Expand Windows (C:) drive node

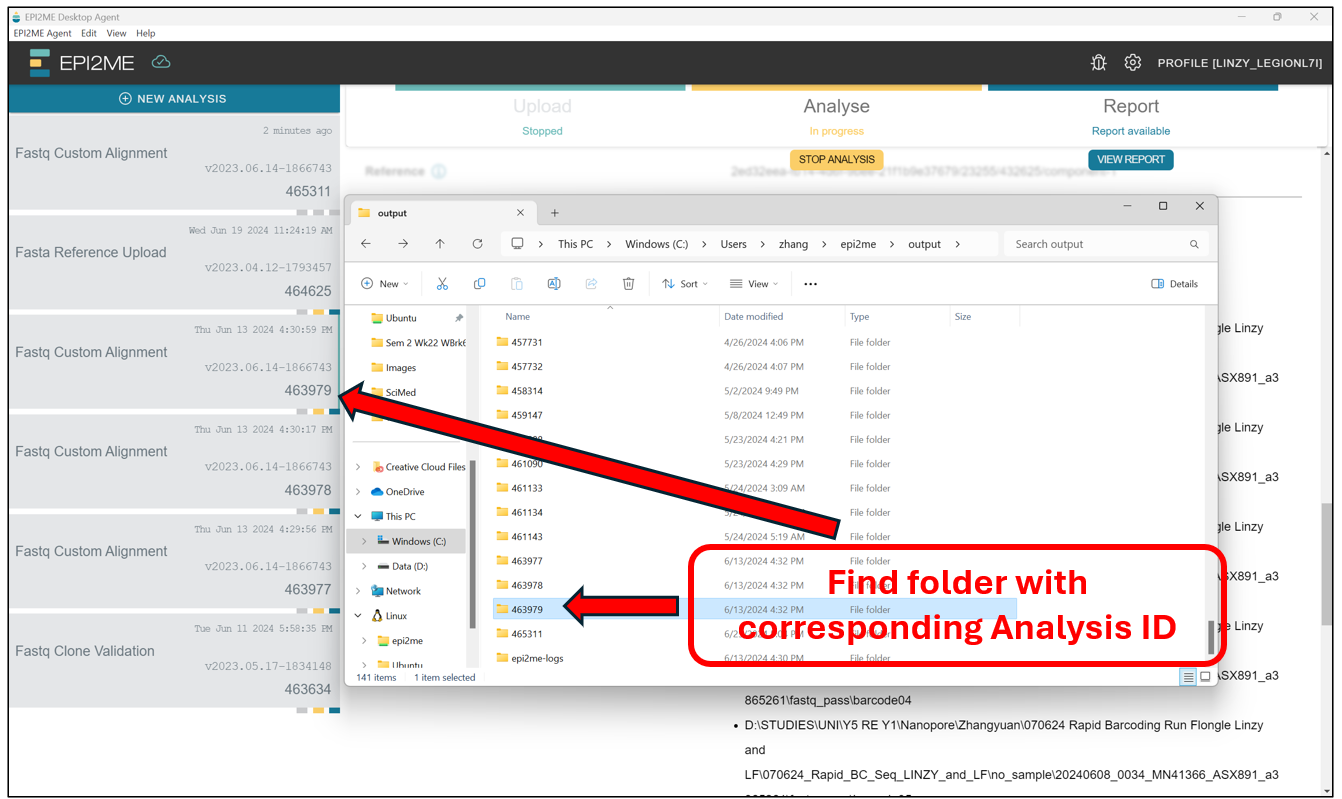364,541
